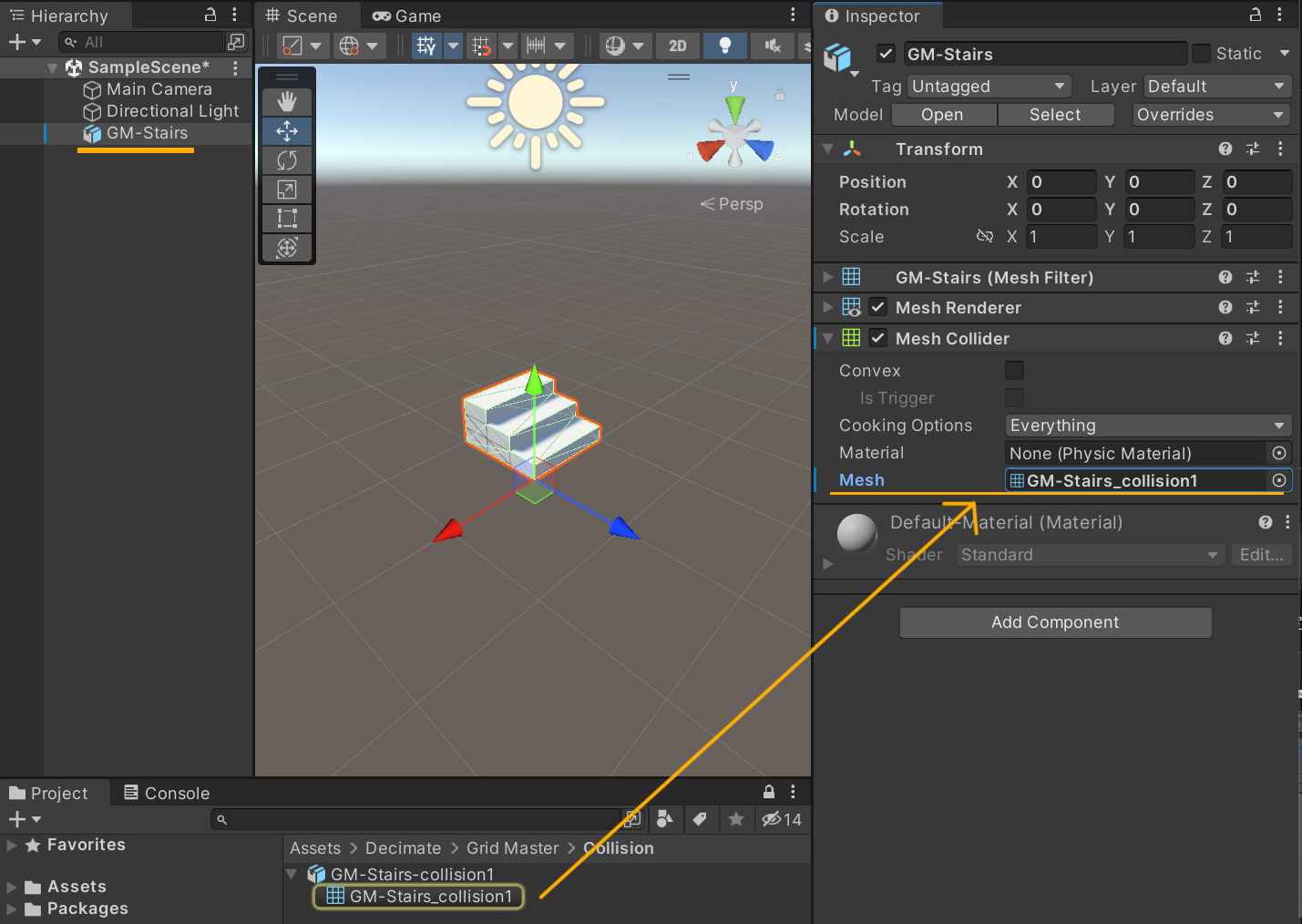This screenshot has width=1302, height=924.
Task: Toggle the scene lighting sun icon
Action: [724, 46]
